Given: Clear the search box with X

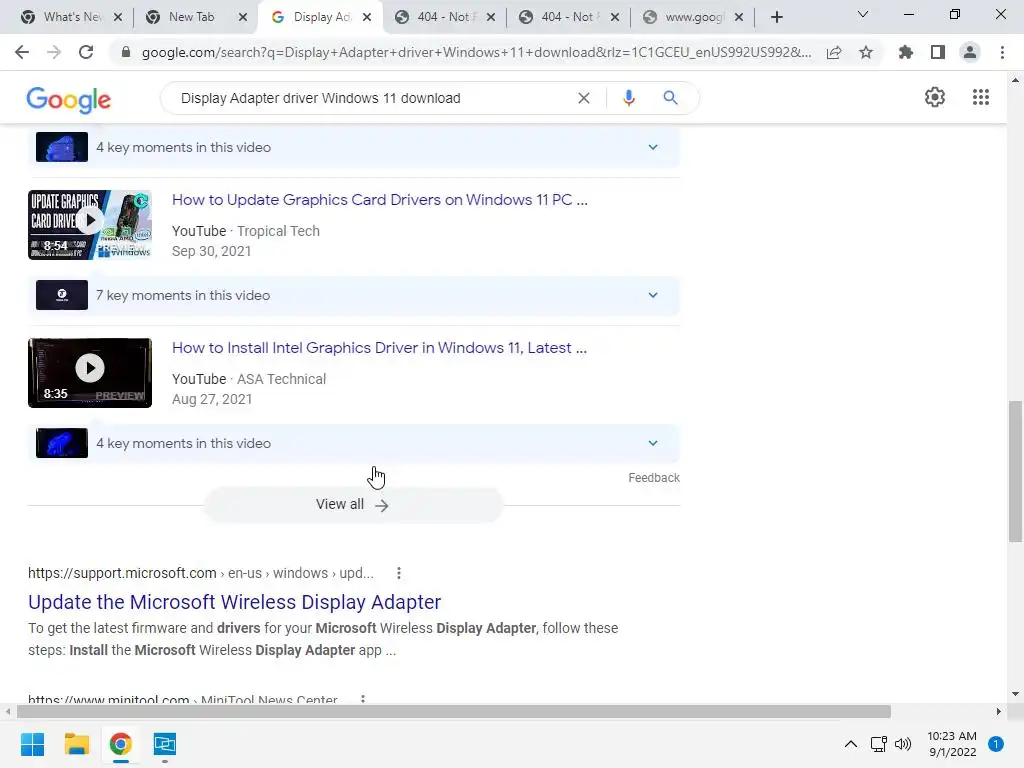Looking at the screenshot, I should coord(584,98).
